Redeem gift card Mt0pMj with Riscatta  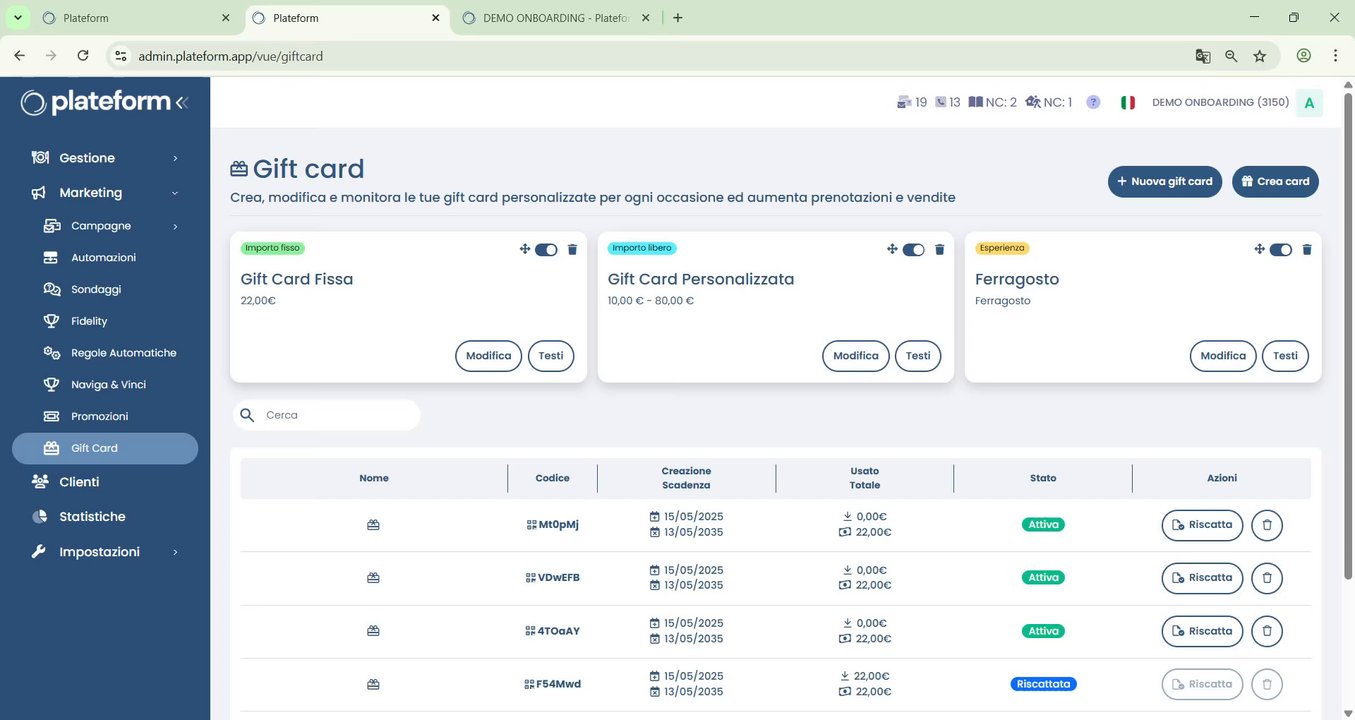pos(1202,525)
